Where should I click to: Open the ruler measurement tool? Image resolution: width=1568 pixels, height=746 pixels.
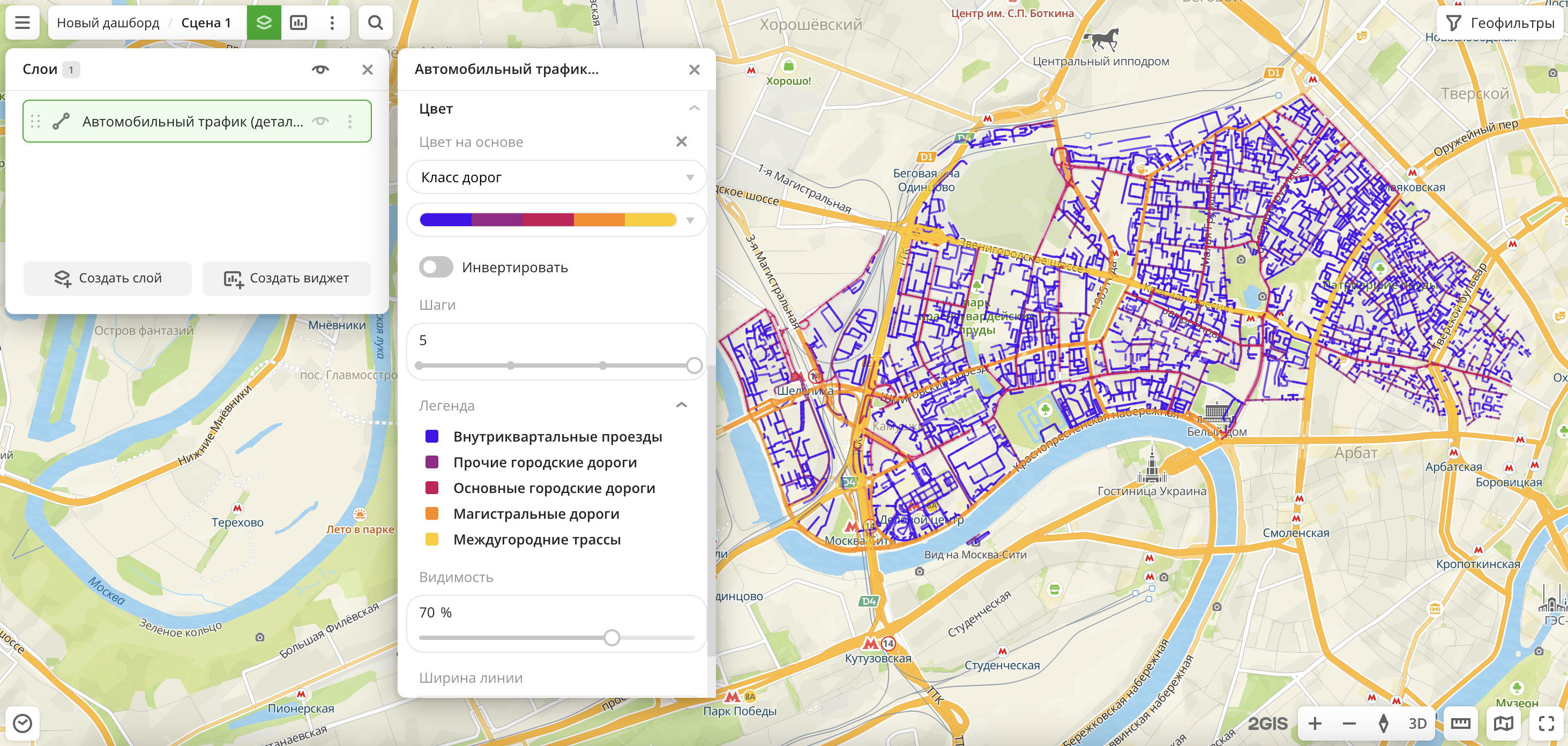click(1460, 723)
